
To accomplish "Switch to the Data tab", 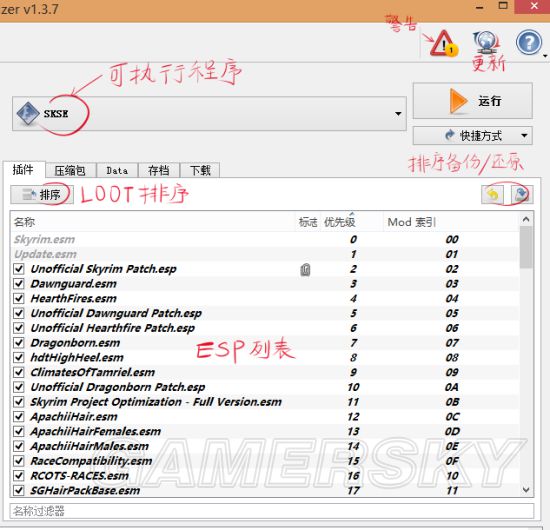I will (x=117, y=170).
